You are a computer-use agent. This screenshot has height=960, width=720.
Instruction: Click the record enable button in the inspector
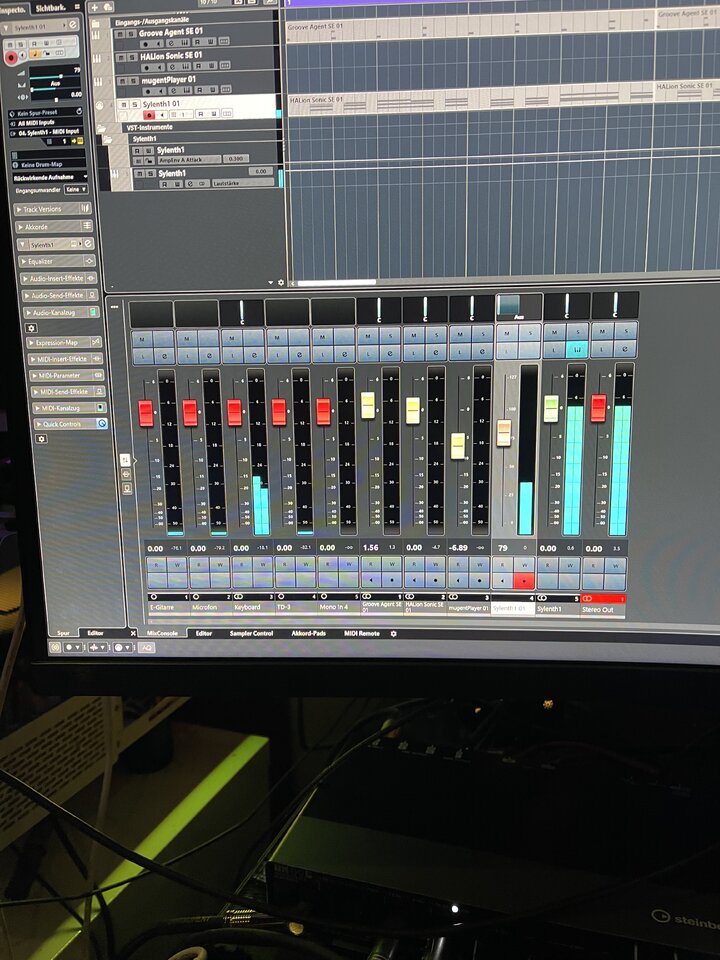pyautogui.click(x=10, y=57)
